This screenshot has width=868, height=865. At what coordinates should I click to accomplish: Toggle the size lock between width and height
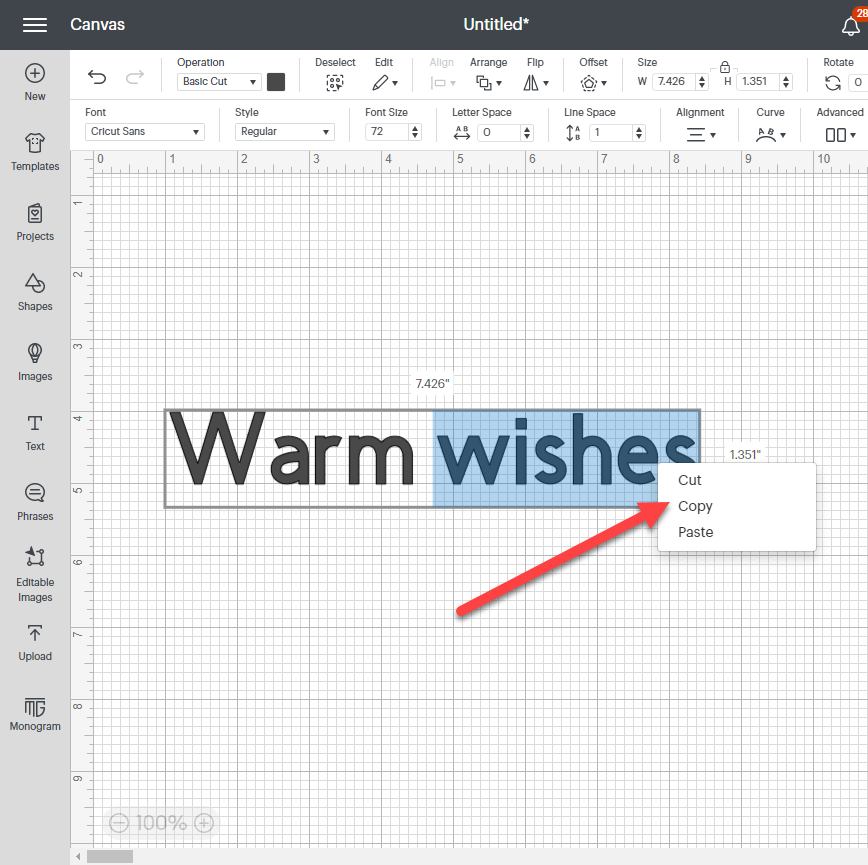(724, 67)
